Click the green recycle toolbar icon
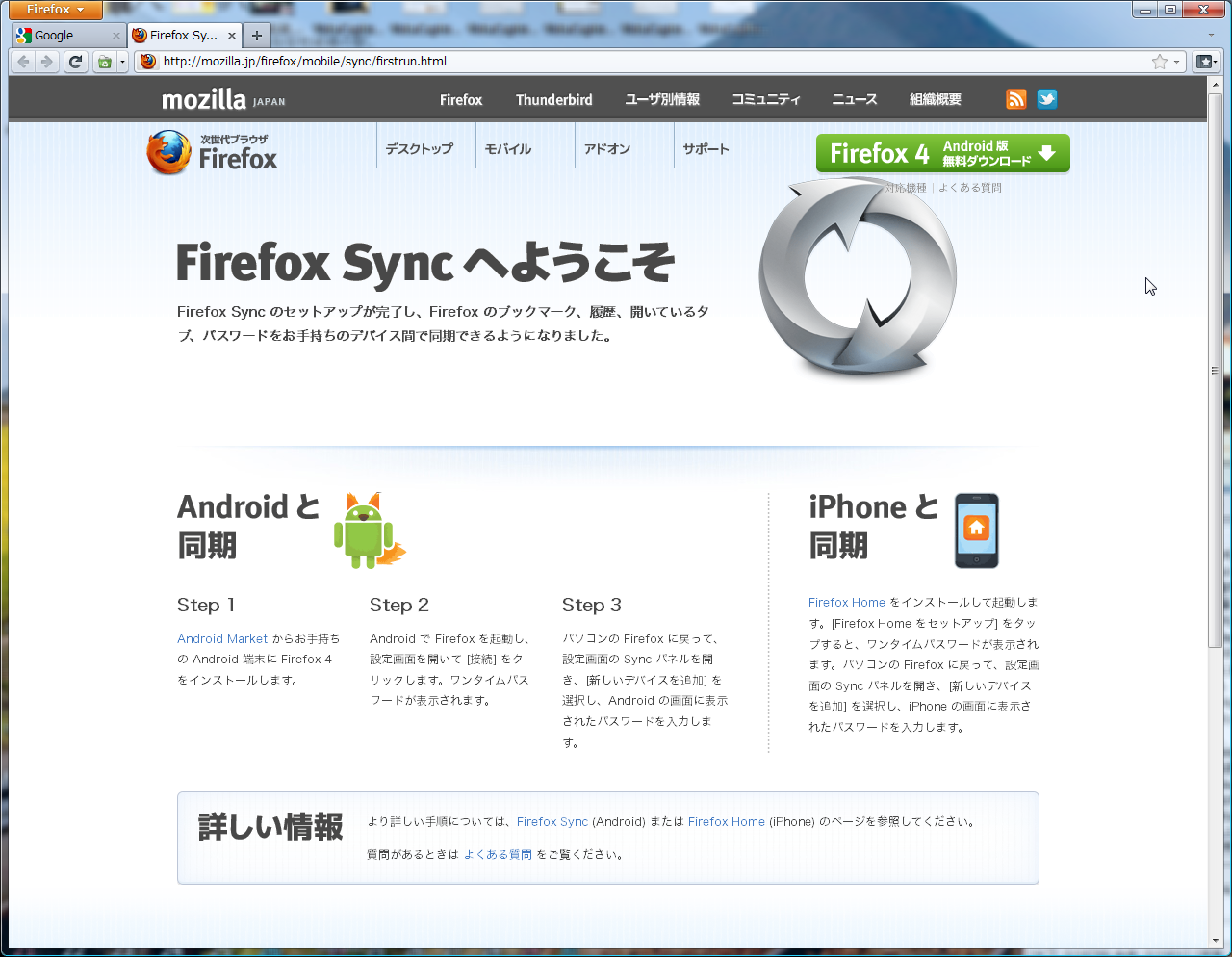 point(104,62)
